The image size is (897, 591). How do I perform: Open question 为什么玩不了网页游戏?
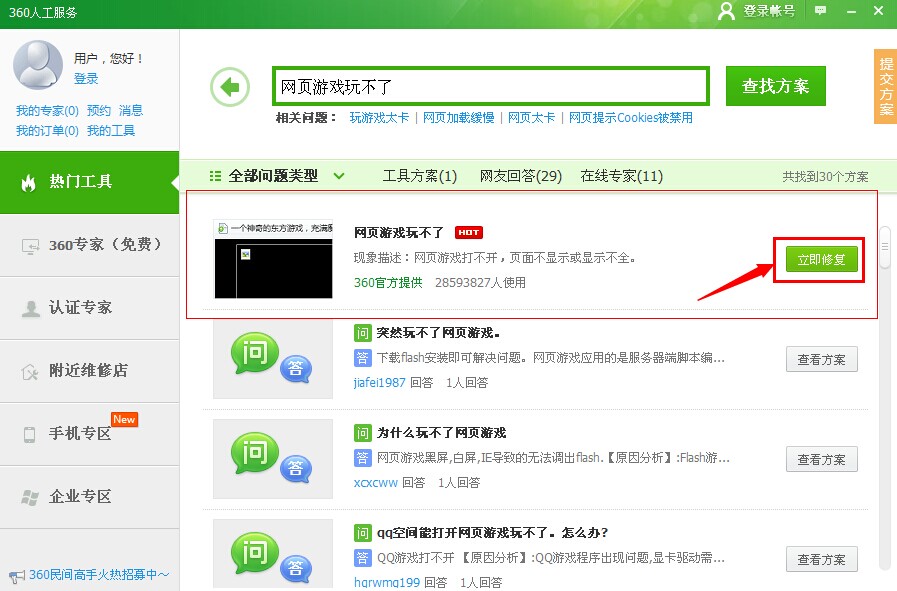(441, 433)
